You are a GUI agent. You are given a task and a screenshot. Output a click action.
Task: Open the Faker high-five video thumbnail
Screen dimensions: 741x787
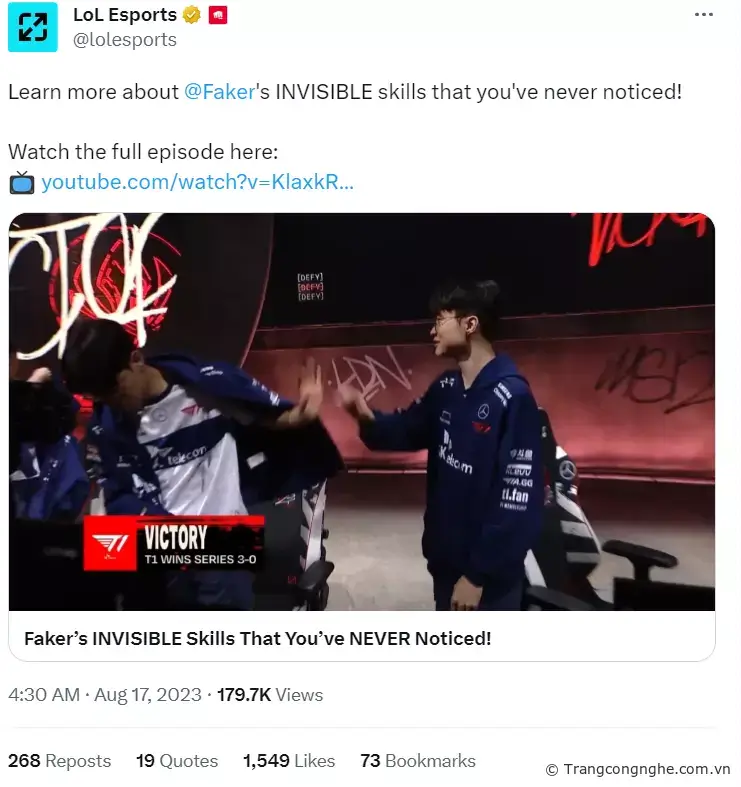(362, 412)
